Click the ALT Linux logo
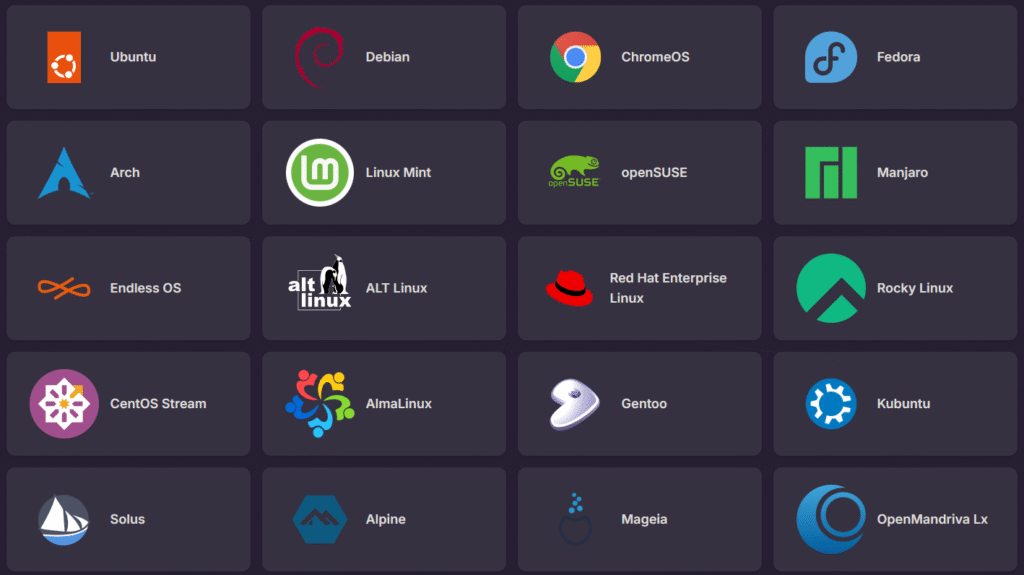1024x575 pixels. (319, 282)
